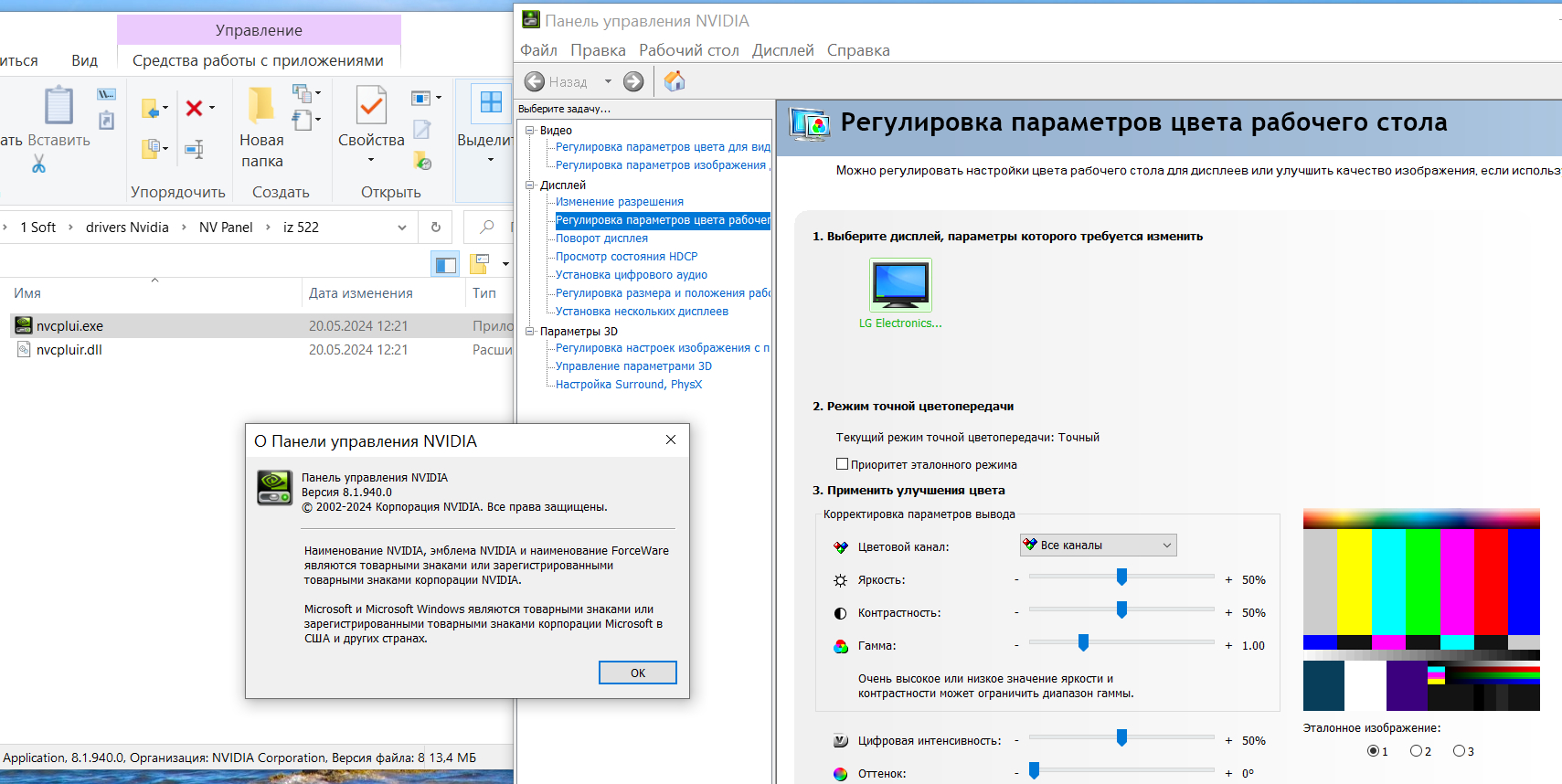This screenshot has height=784, width=1562.
Task: Click the Цифровая интенсивность slider thumb
Action: tap(1121, 737)
